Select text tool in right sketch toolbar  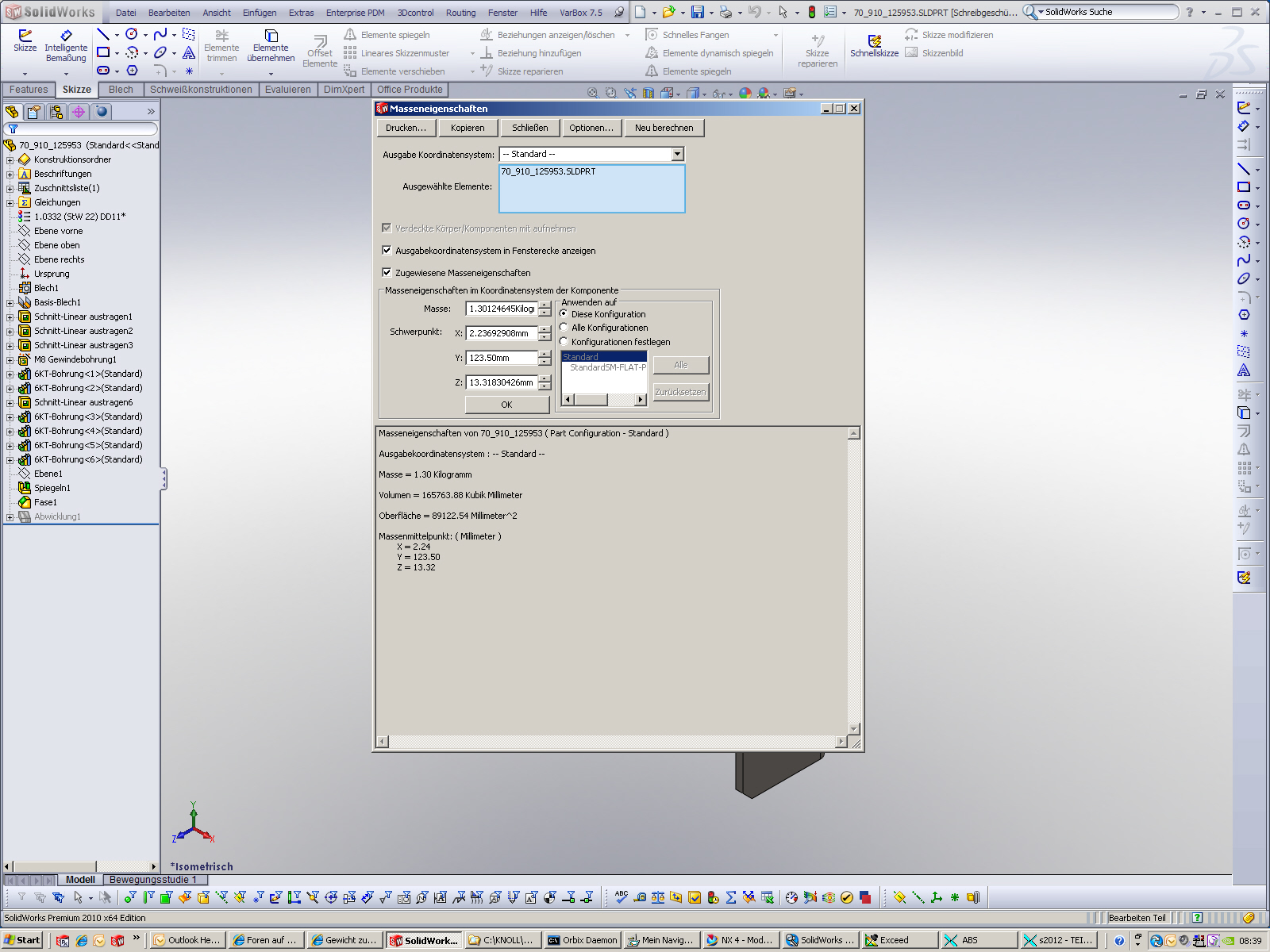tap(1244, 370)
